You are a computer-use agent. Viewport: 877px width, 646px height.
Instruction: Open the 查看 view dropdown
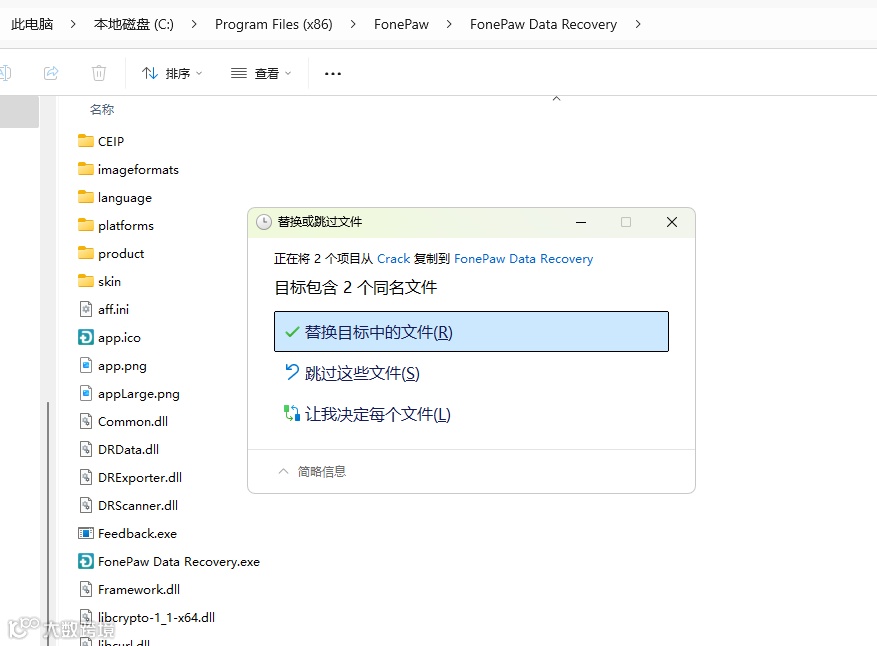click(261, 73)
